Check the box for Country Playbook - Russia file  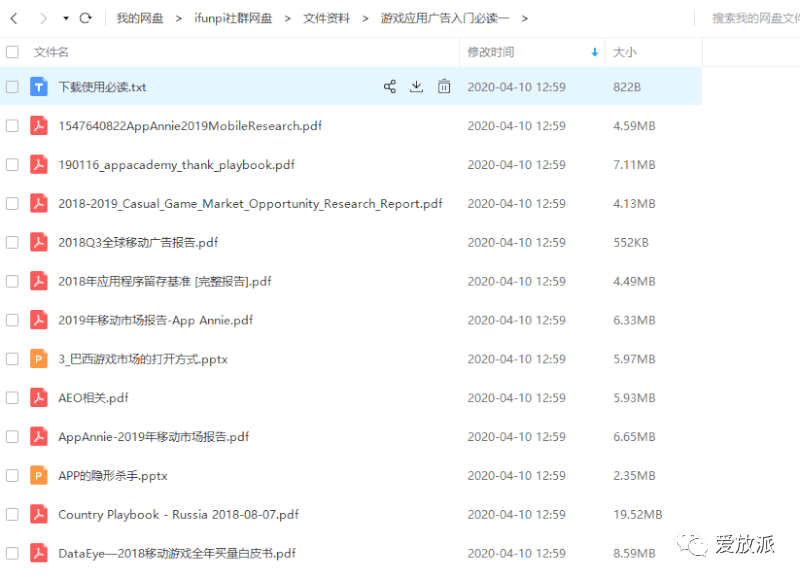pos(12,514)
